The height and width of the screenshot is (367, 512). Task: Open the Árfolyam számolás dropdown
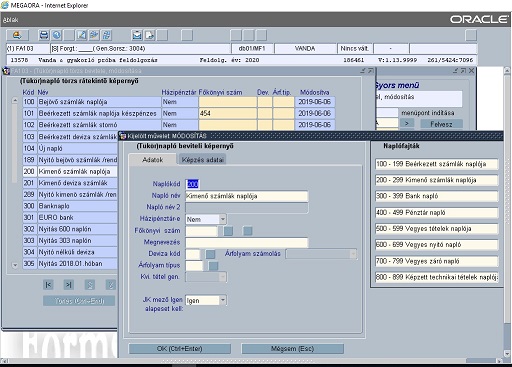pos(353,254)
